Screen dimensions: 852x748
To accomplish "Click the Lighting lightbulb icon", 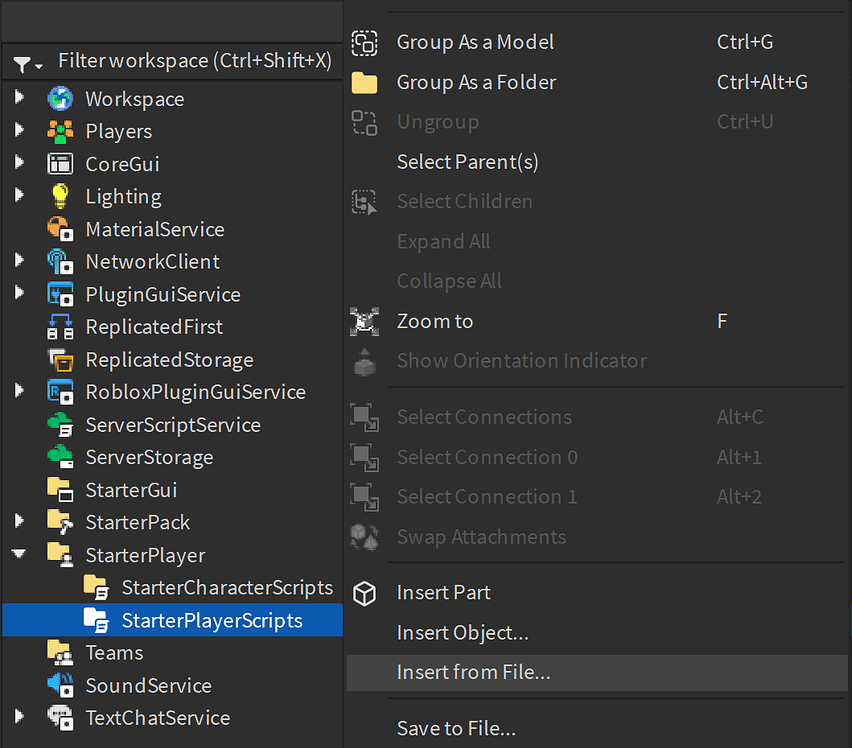I will pyautogui.click(x=60, y=197).
